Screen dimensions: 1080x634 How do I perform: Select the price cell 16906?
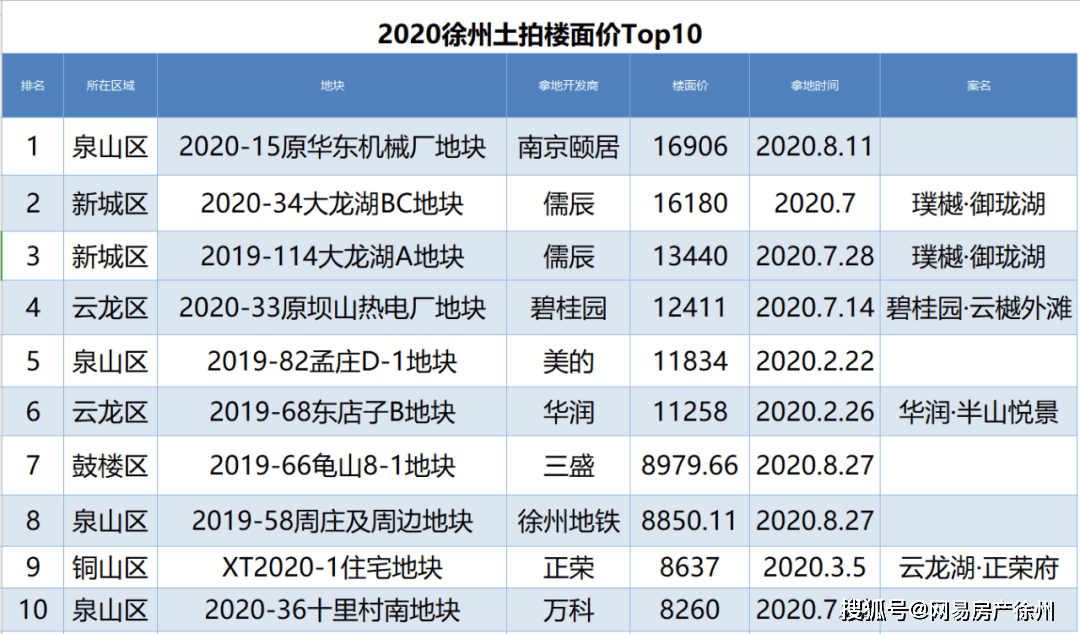[689, 147]
